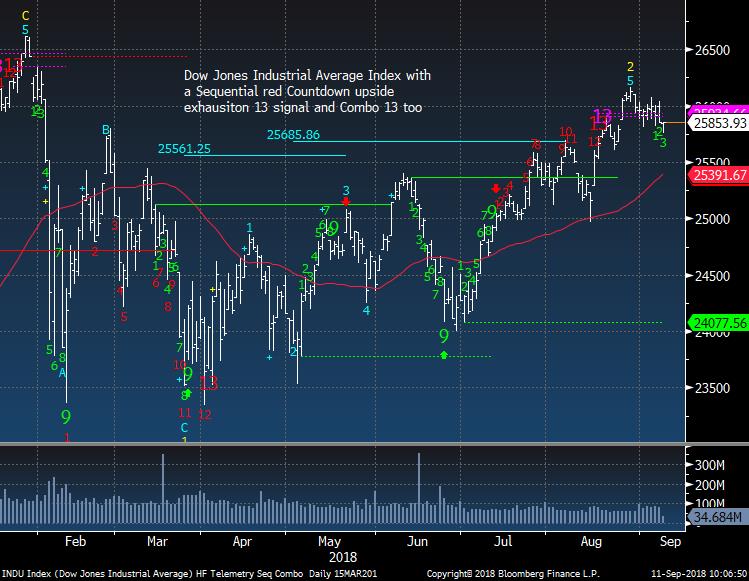Click the 200M volume axis label
Image resolution: width=749 pixels, height=581 pixels.
click(710, 485)
